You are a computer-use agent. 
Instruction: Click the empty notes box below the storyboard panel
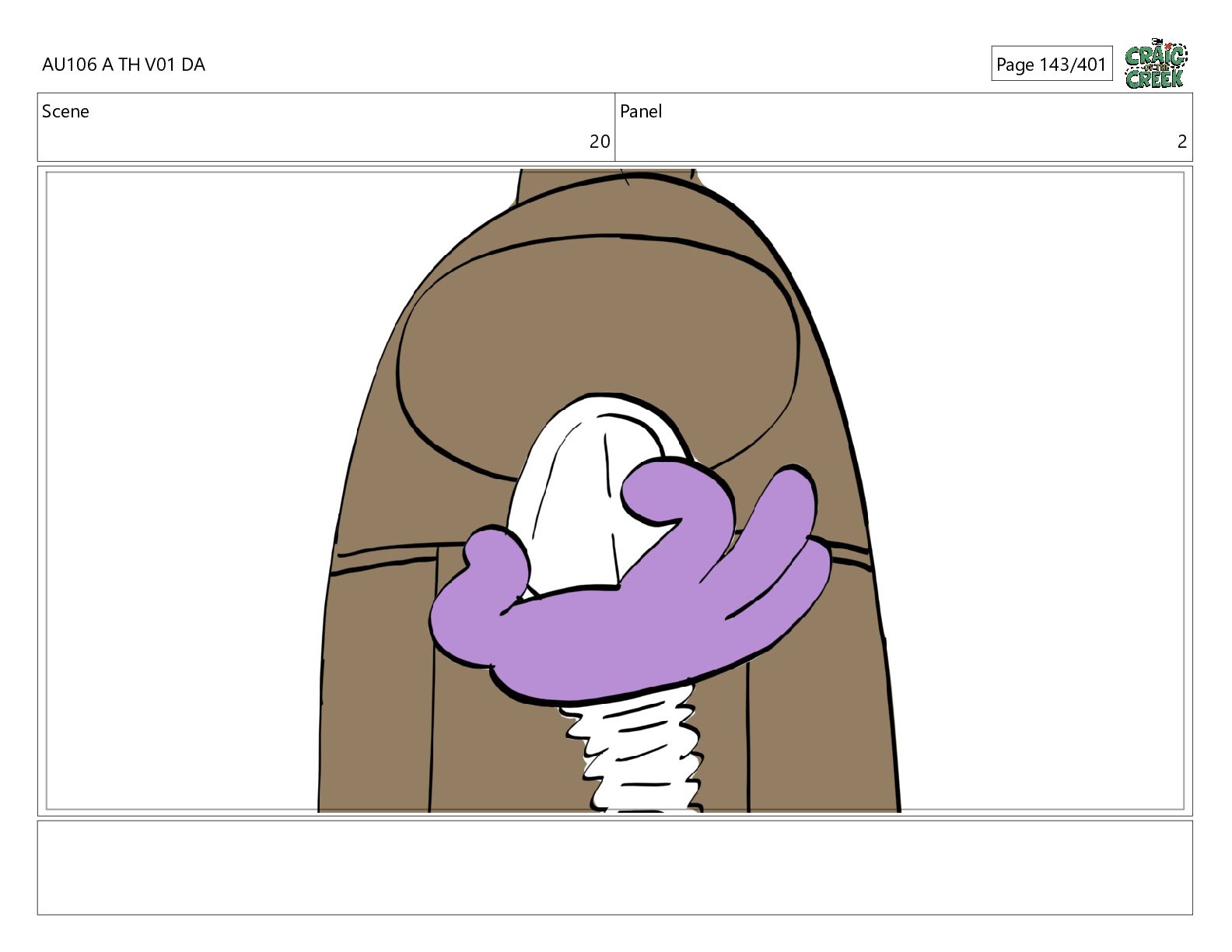(614, 867)
